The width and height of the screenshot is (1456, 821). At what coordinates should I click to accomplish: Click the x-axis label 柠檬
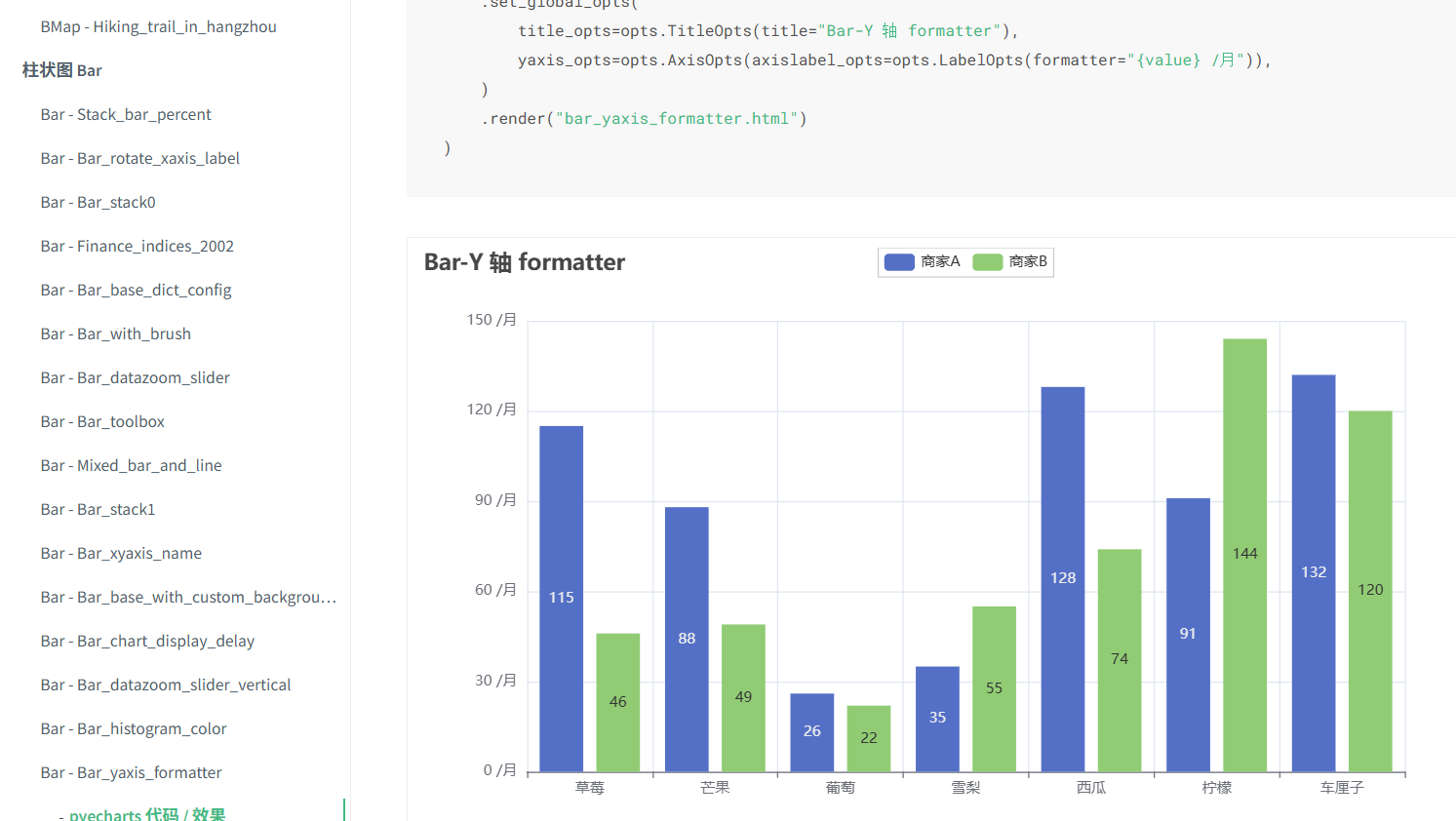coord(1217,788)
